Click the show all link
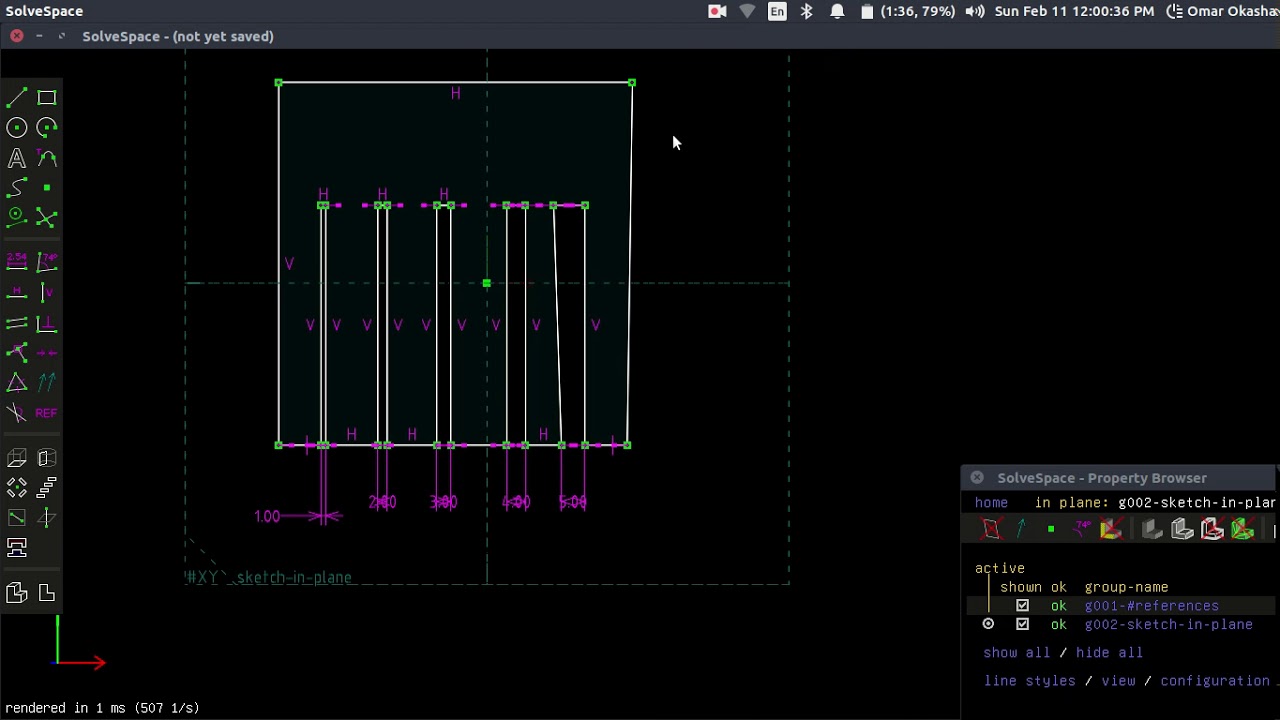The height and width of the screenshot is (720, 1280). [x=1017, y=653]
